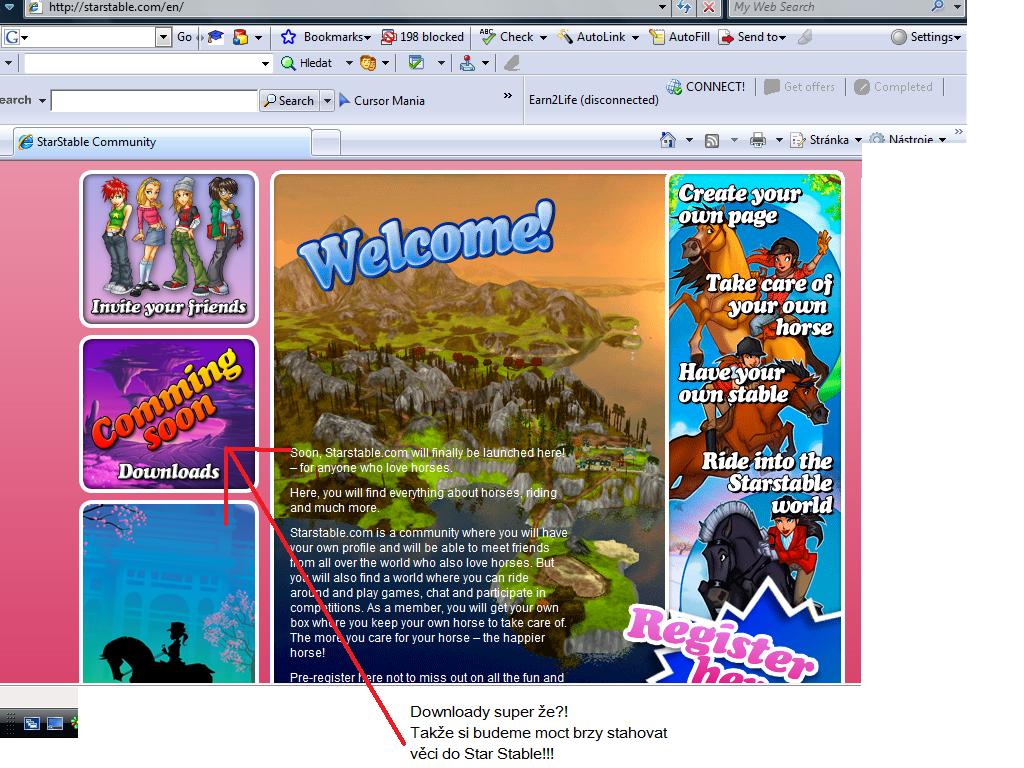Click the Cursor Mania arrow icon
This screenshot has height=768, width=1024.
coord(344,100)
